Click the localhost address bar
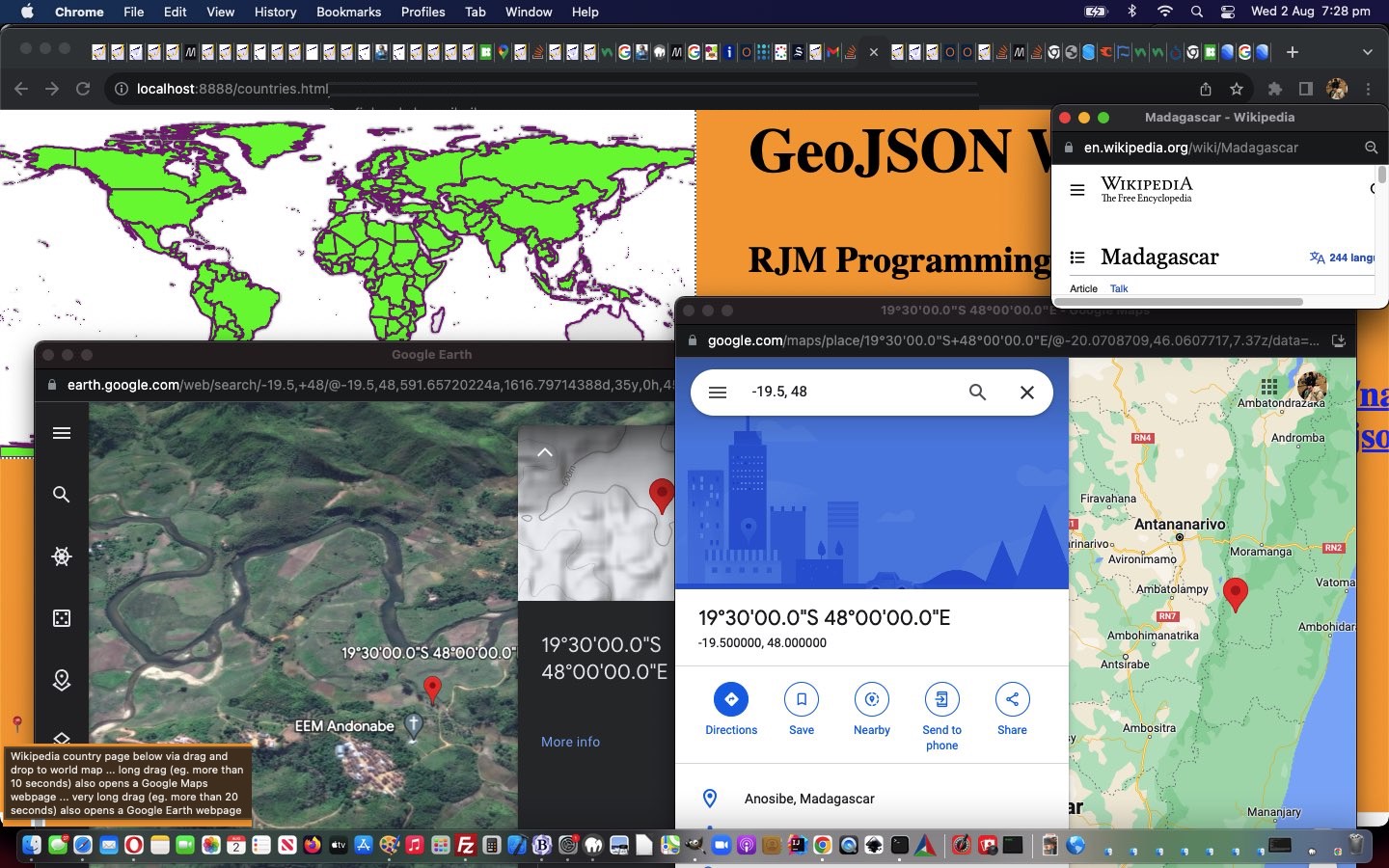 [x=656, y=89]
